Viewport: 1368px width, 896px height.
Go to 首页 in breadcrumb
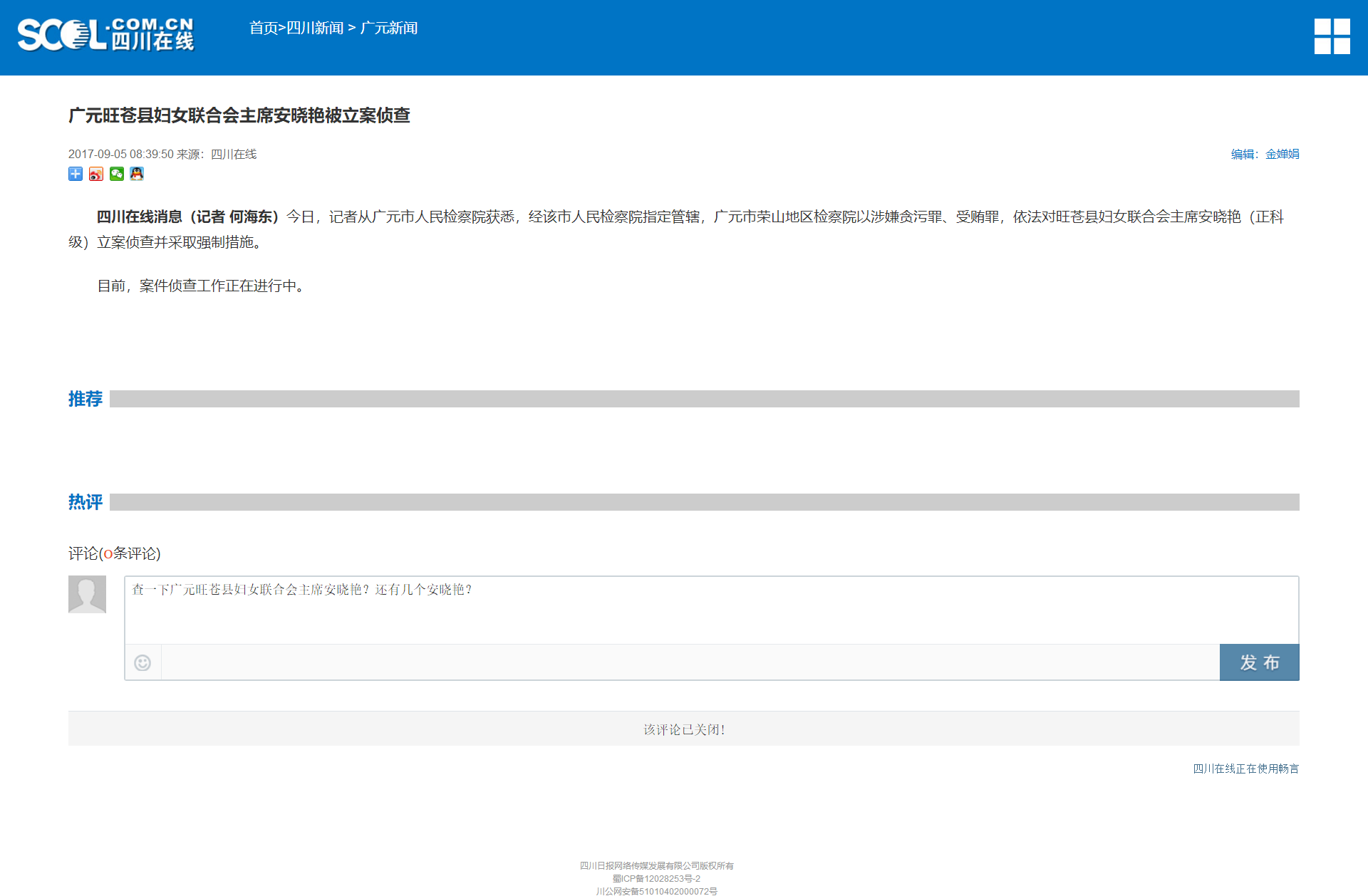pos(263,28)
